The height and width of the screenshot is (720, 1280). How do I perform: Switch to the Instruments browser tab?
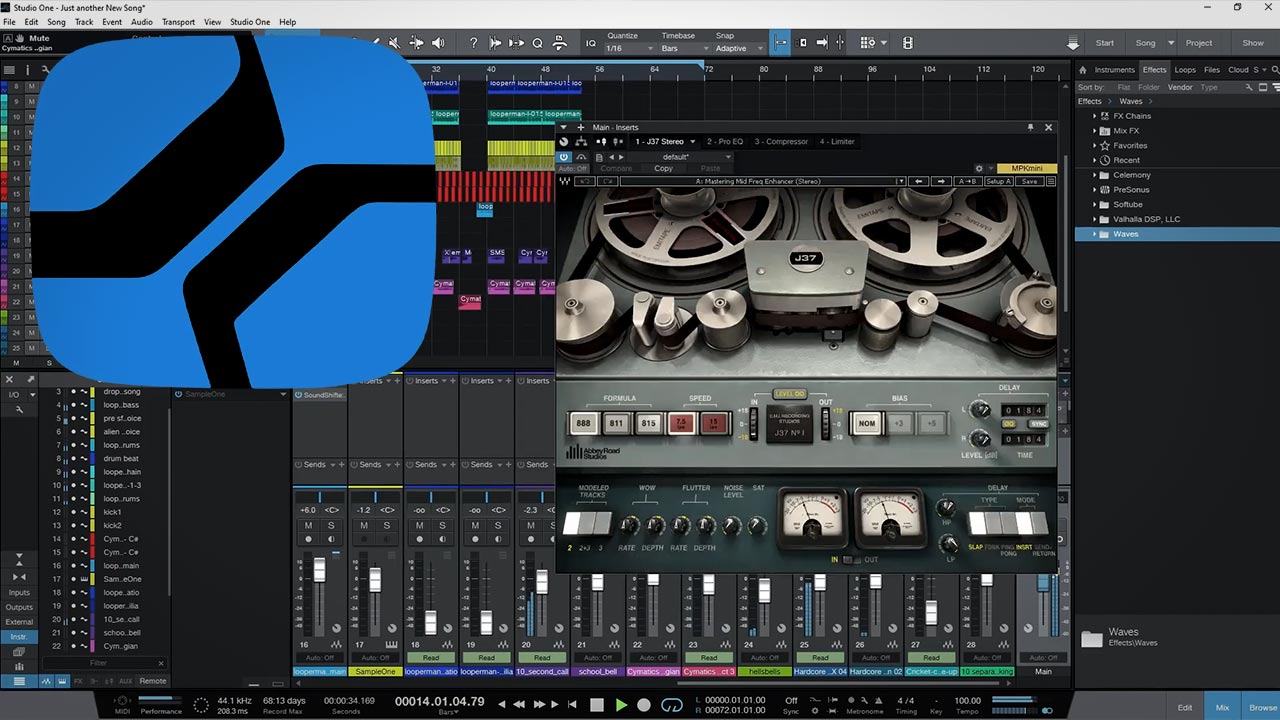[1114, 70]
